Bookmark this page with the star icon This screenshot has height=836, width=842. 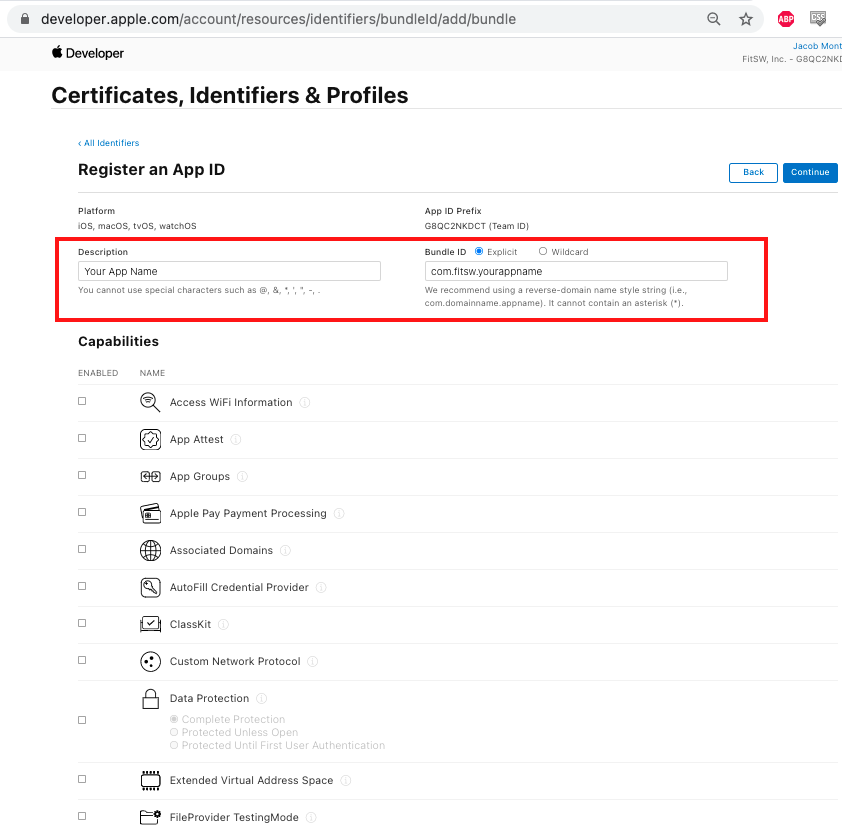(x=746, y=19)
